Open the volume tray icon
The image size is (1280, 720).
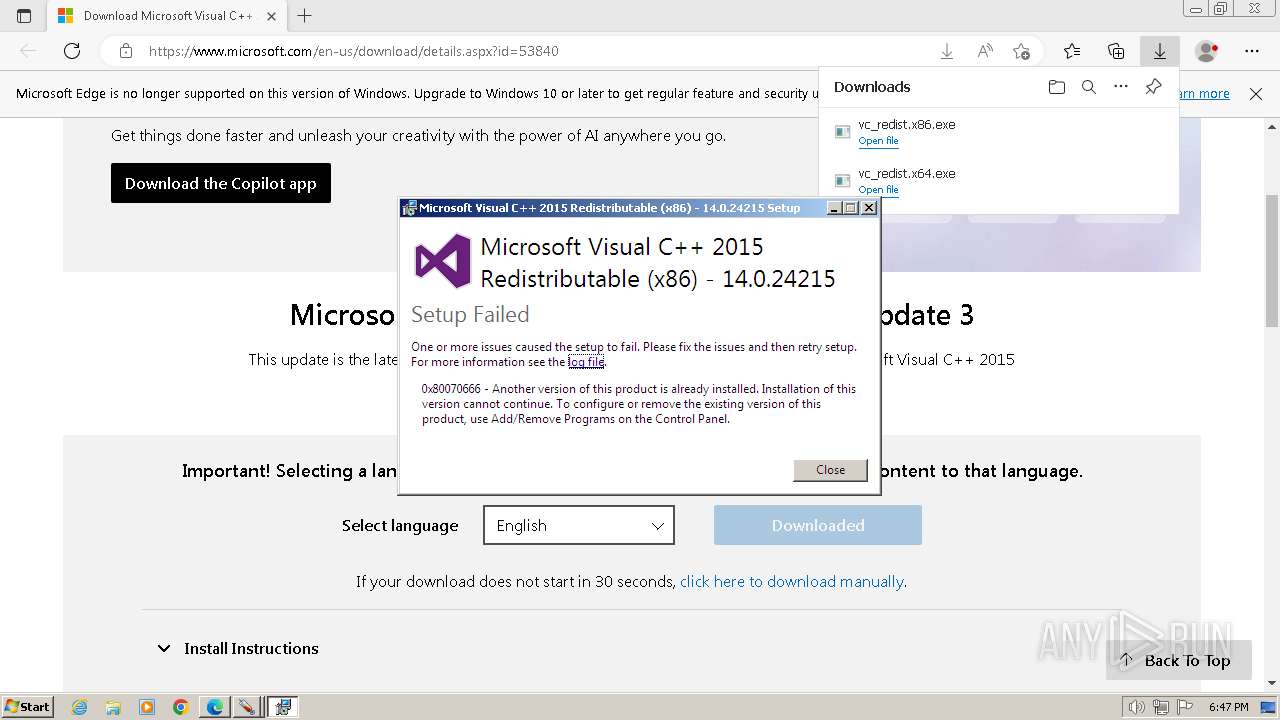(x=1139, y=707)
